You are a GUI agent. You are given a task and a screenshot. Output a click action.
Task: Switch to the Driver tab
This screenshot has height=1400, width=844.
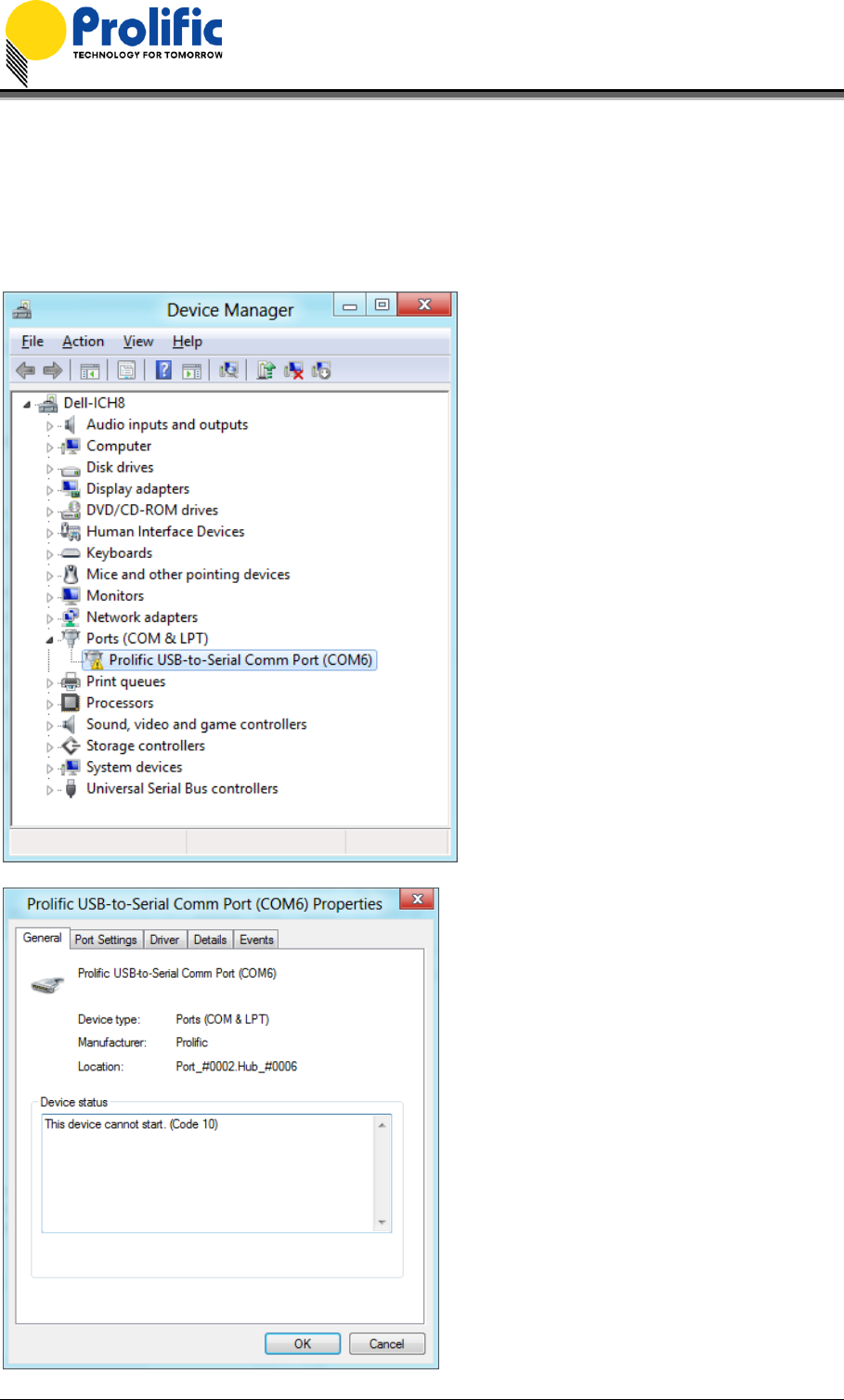tap(165, 940)
